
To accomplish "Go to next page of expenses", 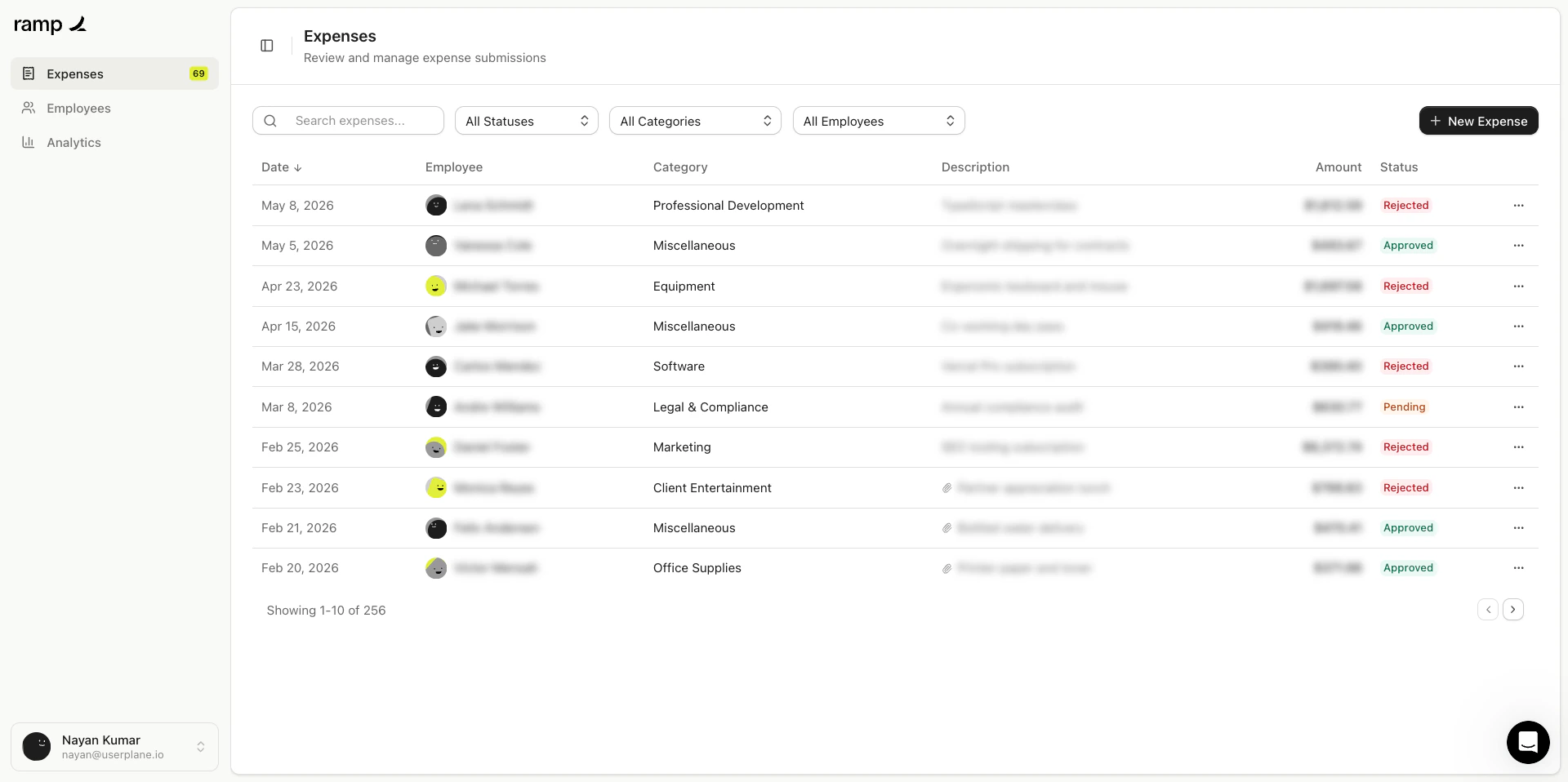I will [x=1512, y=610].
